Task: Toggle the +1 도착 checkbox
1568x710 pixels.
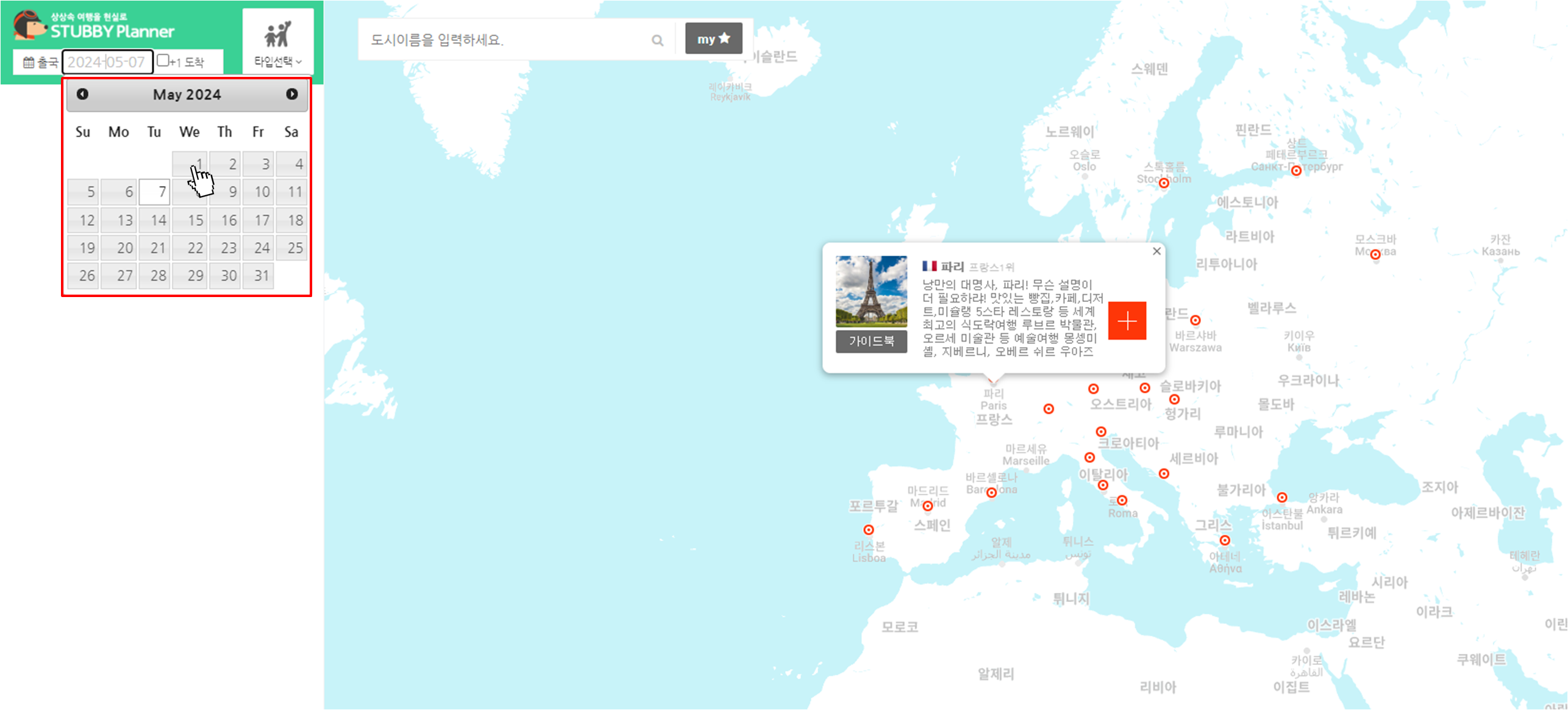Action: click(x=163, y=60)
